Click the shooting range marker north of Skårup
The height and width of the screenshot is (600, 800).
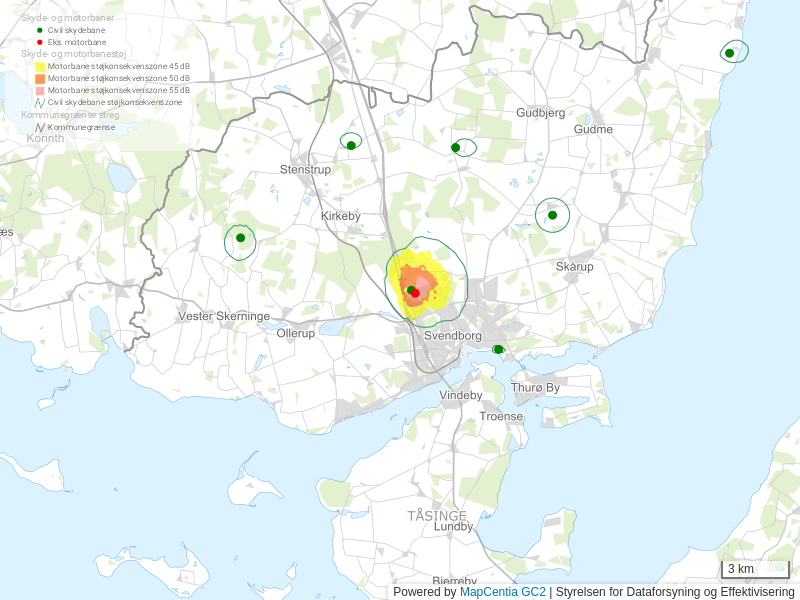coord(552,215)
